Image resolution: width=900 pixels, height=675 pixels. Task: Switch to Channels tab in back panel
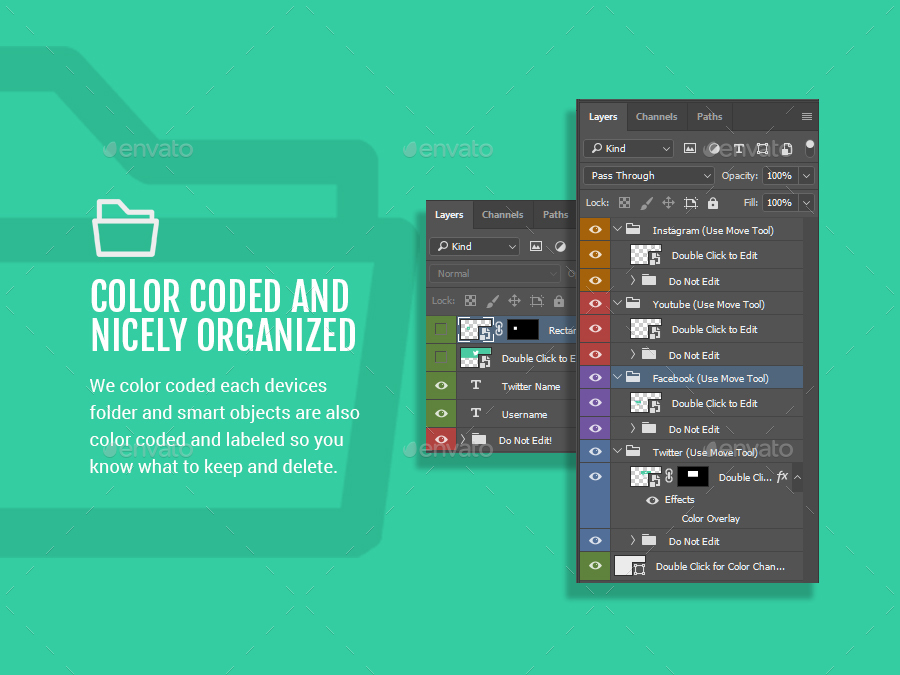pyautogui.click(x=502, y=215)
